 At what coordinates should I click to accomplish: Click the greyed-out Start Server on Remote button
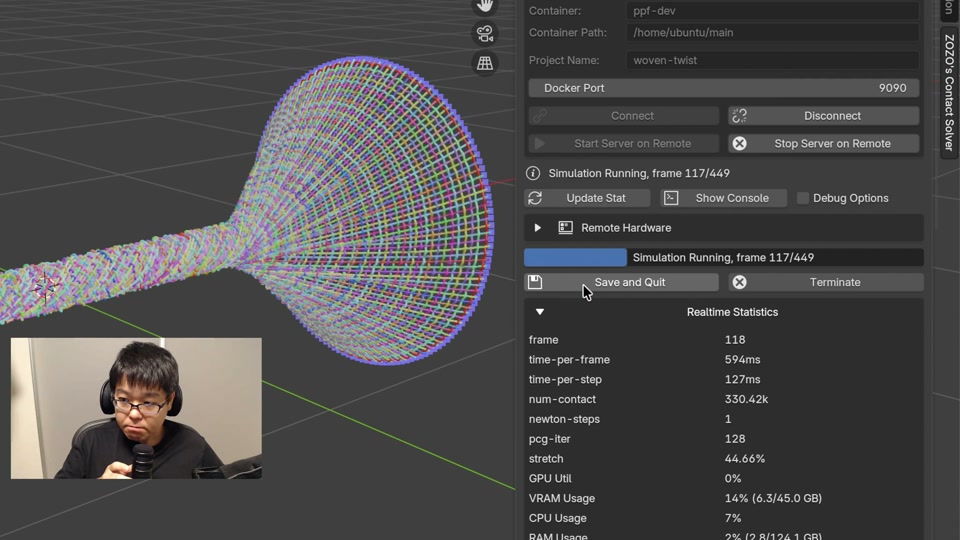point(624,143)
